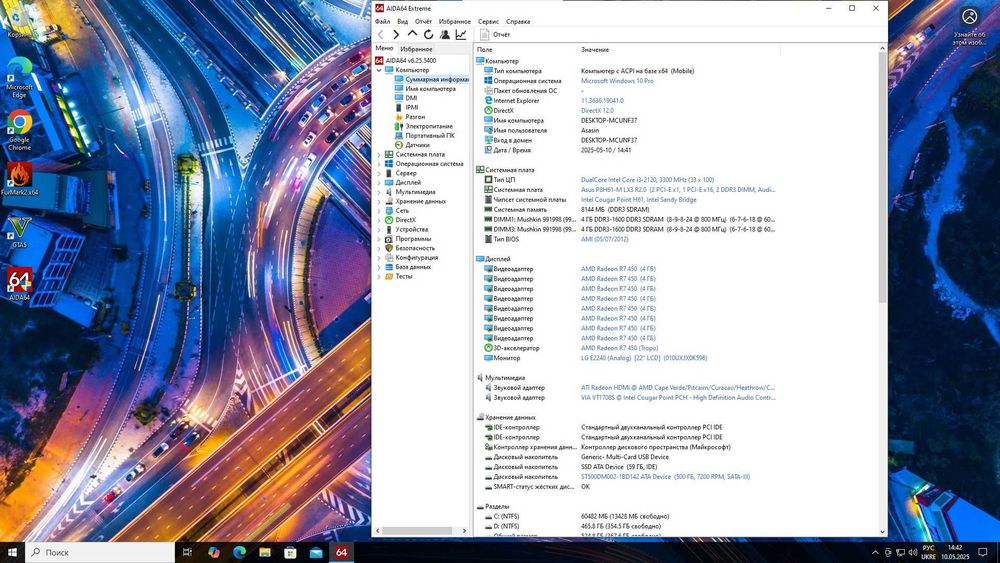Click the Back navigation arrow in toolbar
Image resolution: width=1000 pixels, height=563 pixels.
click(381, 34)
